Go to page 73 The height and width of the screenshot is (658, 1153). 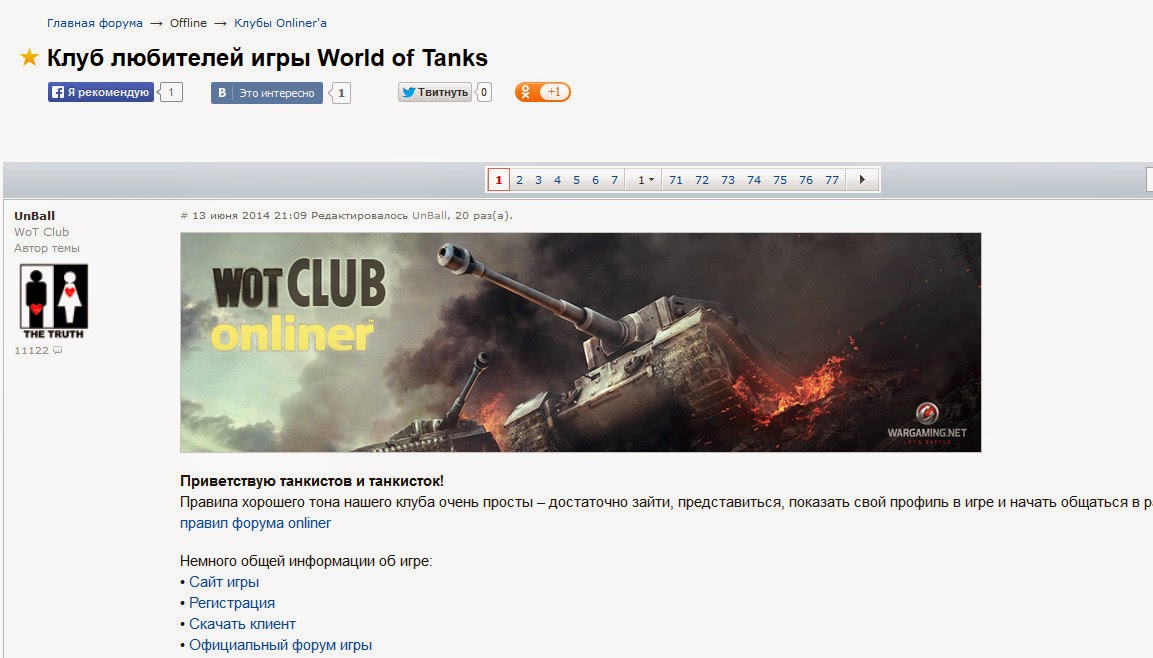pyautogui.click(x=728, y=179)
